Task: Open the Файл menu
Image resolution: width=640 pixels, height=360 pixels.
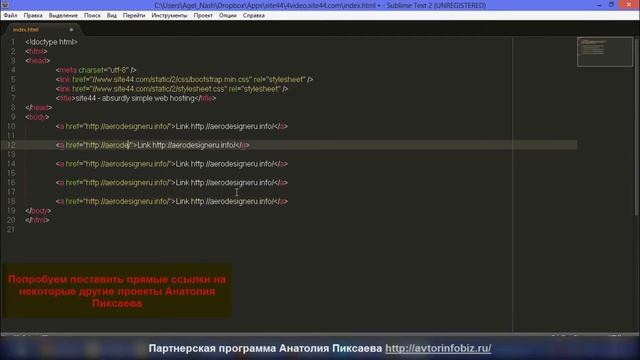Action: (x=10, y=16)
